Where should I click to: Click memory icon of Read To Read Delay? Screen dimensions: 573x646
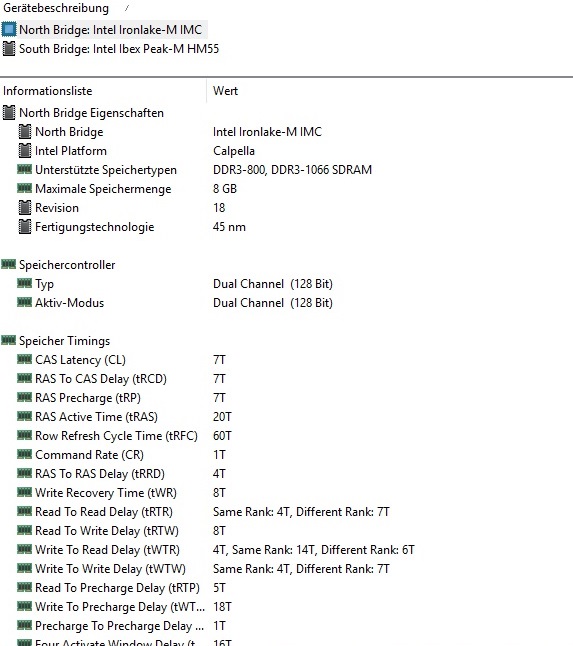[24, 511]
